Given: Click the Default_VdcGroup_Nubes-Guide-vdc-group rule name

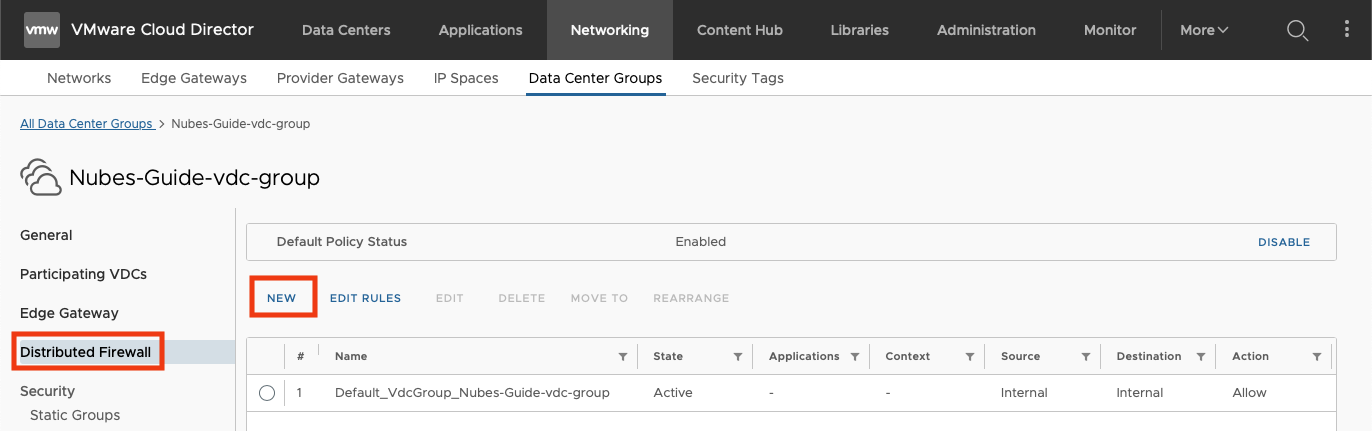Looking at the screenshot, I should [472, 393].
